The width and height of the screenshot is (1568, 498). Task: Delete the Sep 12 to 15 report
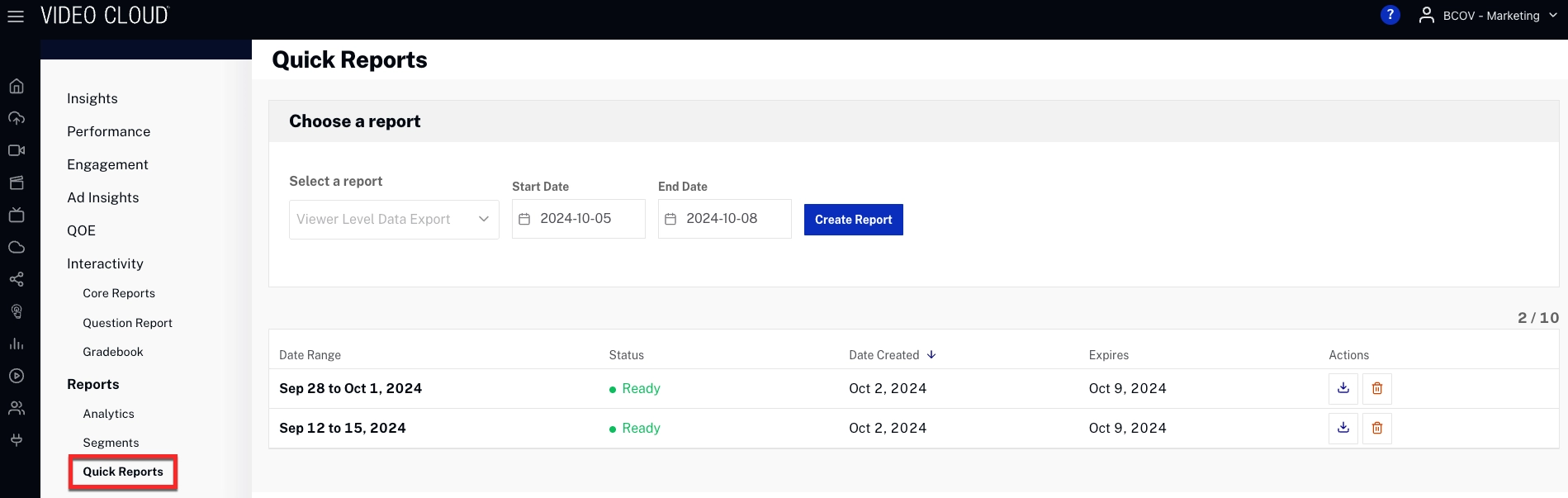pyautogui.click(x=1376, y=428)
